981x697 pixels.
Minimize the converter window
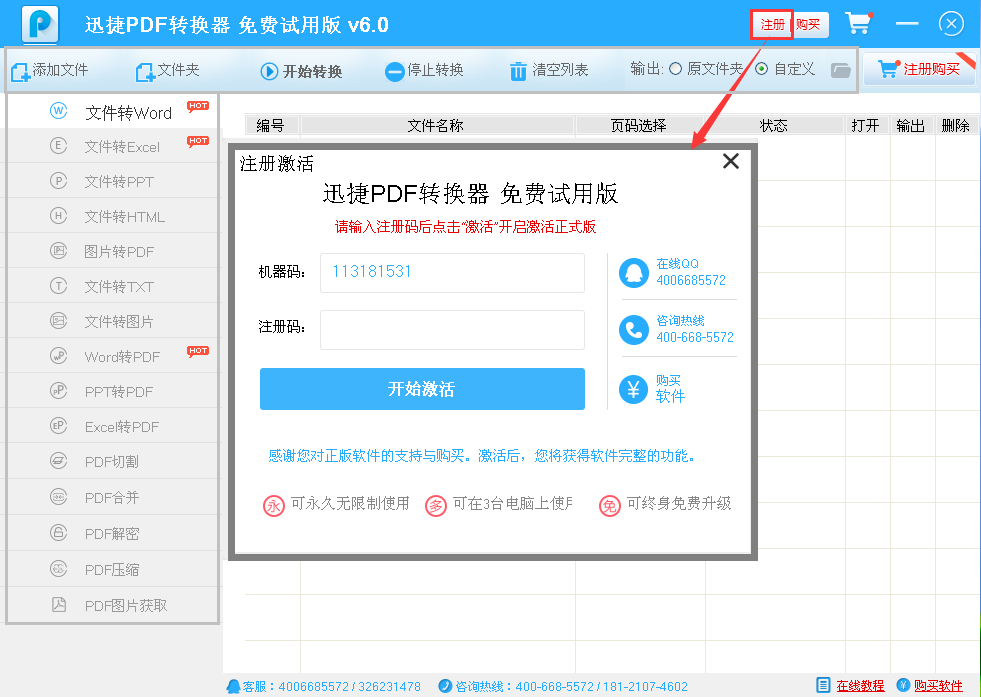[x=907, y=24]
